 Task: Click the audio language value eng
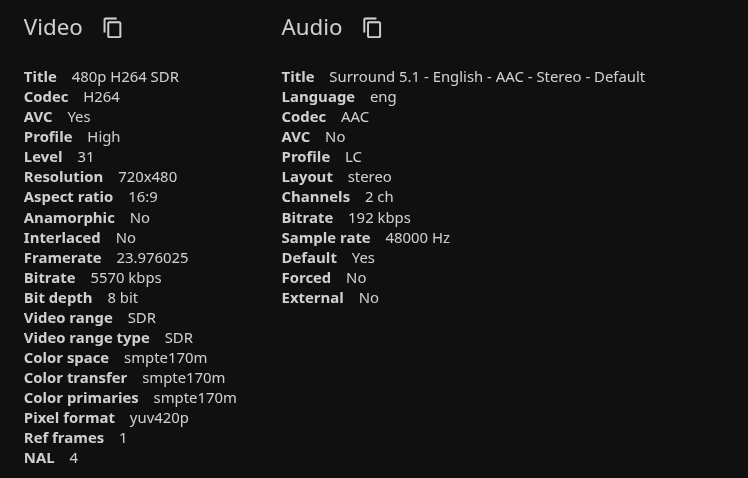pos(383,97)
